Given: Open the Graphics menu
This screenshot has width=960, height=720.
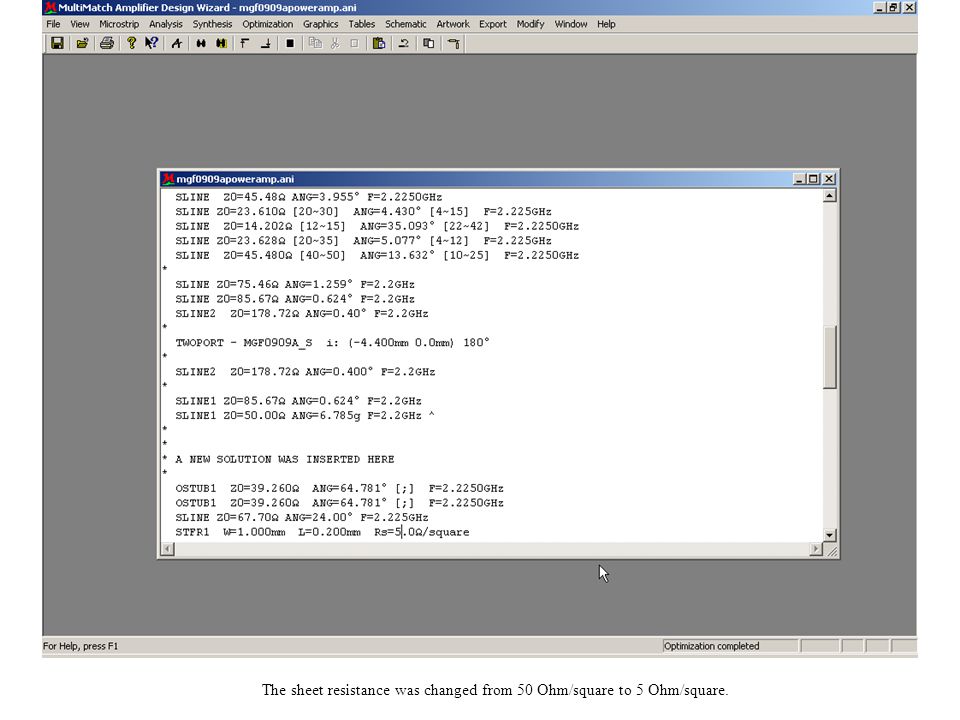Looking at the screenshot, I should click(x=321, y=24).
